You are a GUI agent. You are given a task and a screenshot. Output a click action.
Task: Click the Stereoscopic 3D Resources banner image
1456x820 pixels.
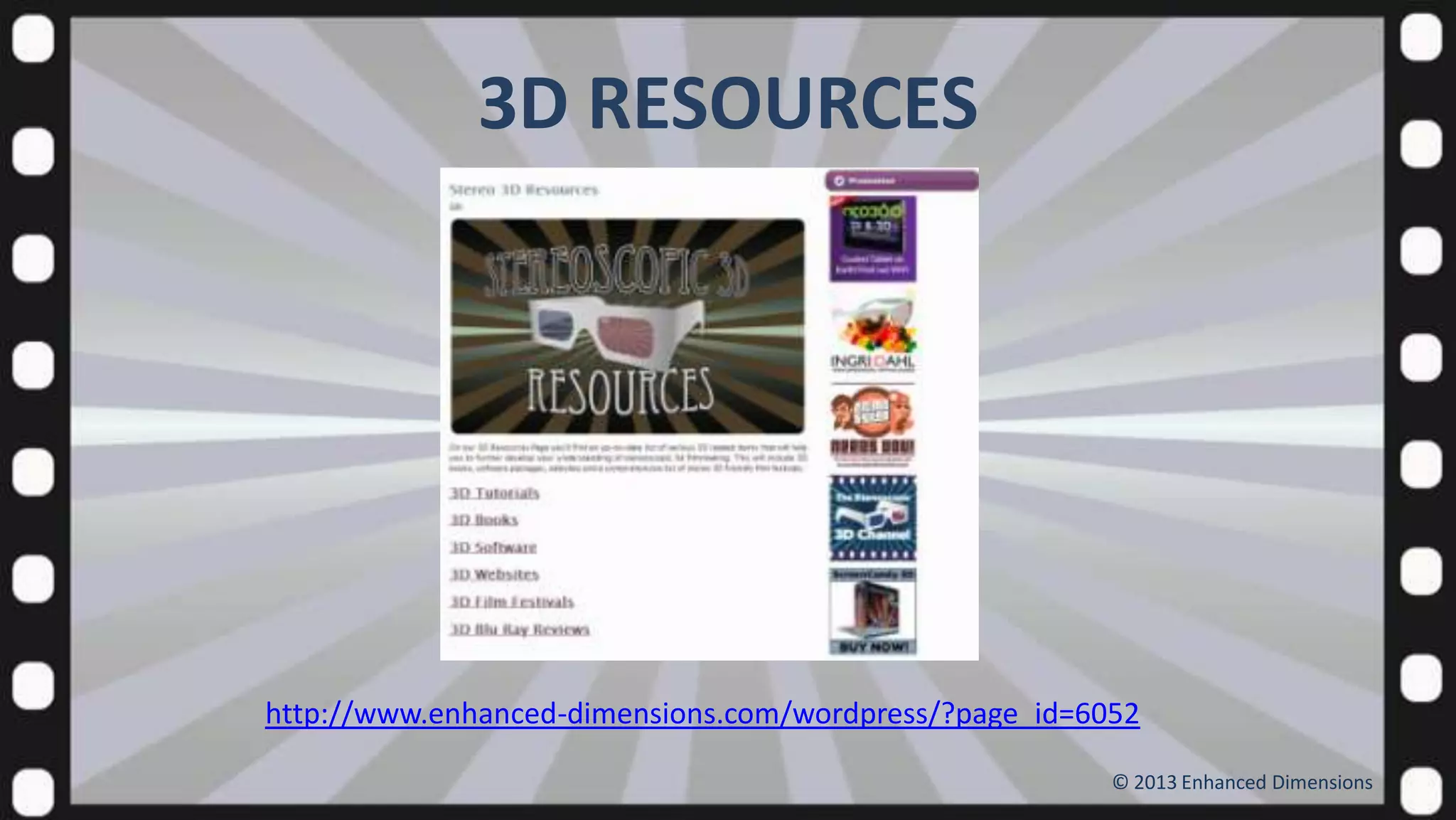(628, 326)
